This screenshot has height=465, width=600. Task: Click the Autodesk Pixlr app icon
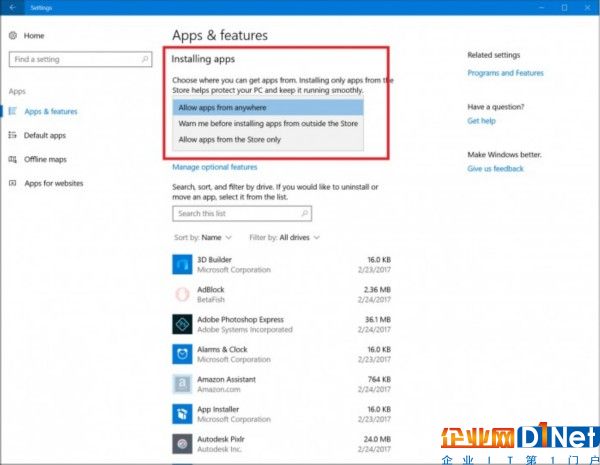point(182,444)
